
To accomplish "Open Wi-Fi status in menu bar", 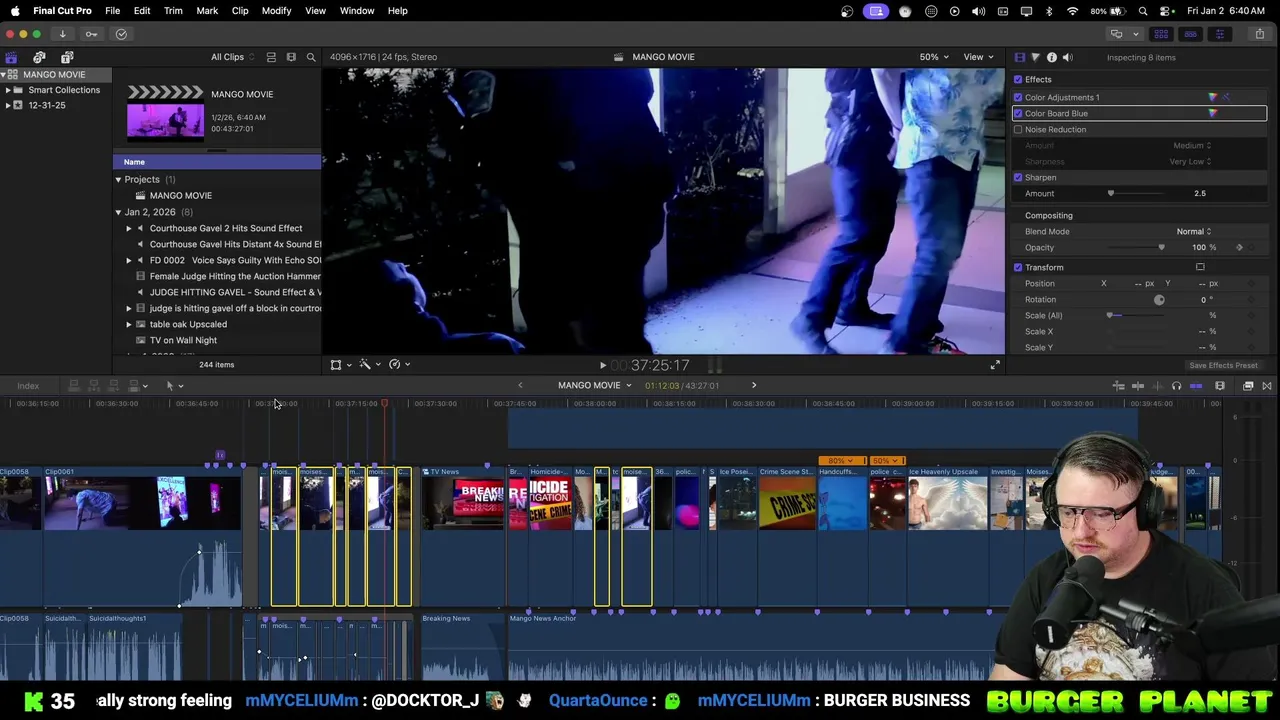I will pos(1073,11).
